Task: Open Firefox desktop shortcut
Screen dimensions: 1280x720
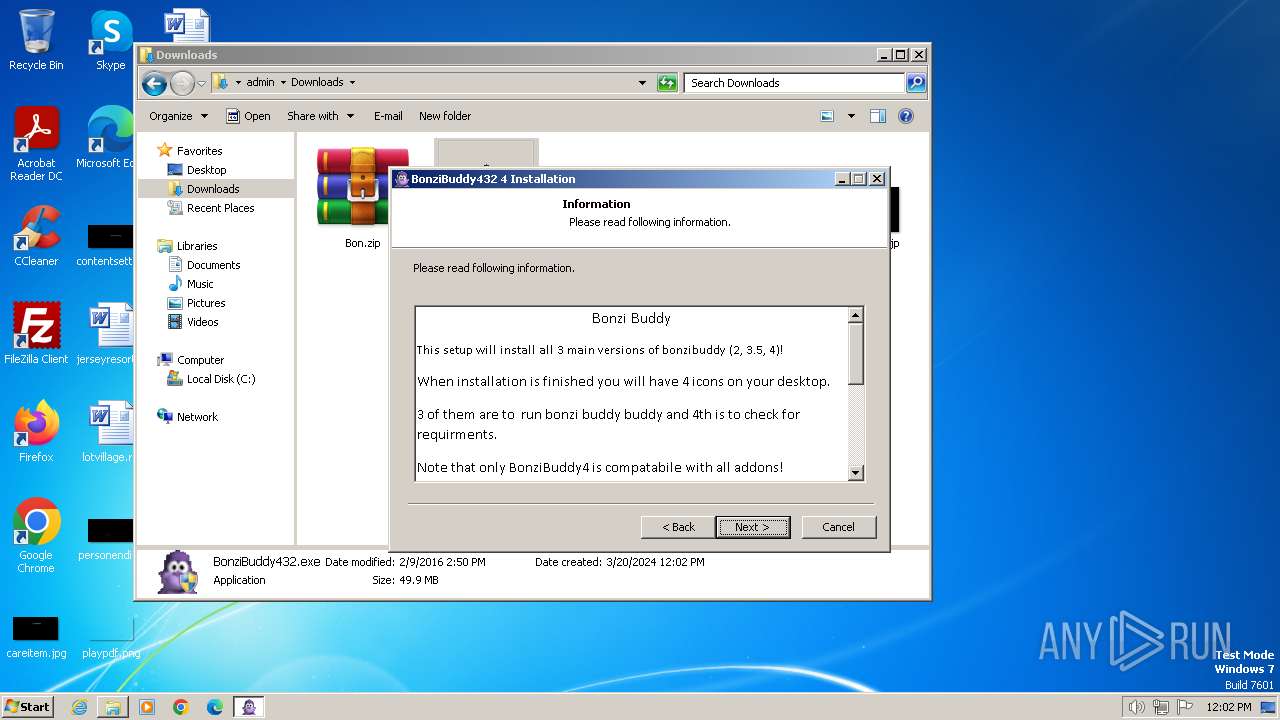Action: pyautogui.click(x=36, y=432)
